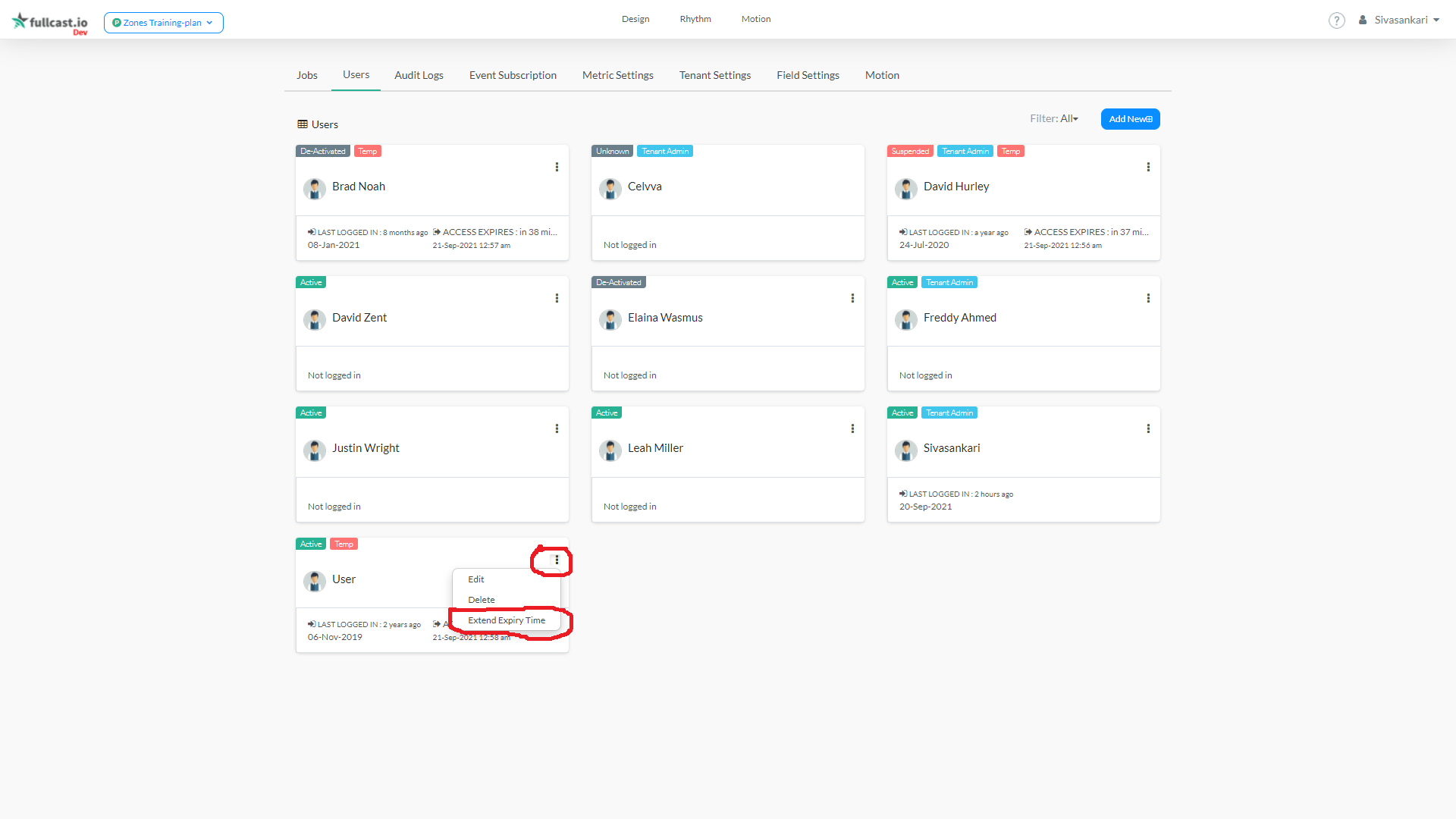Click Justin Wright's options menu icon
The image size is (1456, 819).
557,428
